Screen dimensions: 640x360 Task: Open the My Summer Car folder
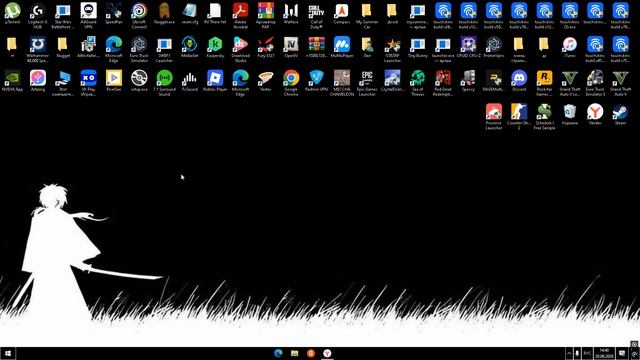pyautogui.click(x=367, y=16)
